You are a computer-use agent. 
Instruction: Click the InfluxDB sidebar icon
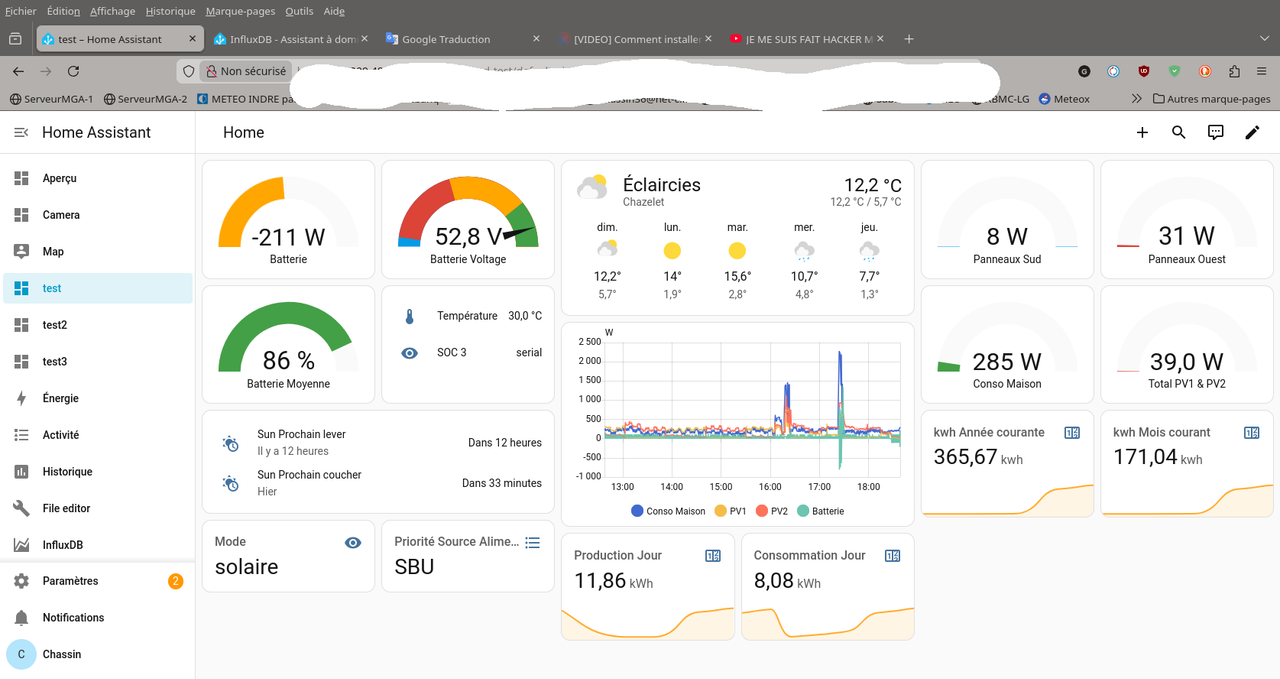pyautogui.click(x=21, y=545)
